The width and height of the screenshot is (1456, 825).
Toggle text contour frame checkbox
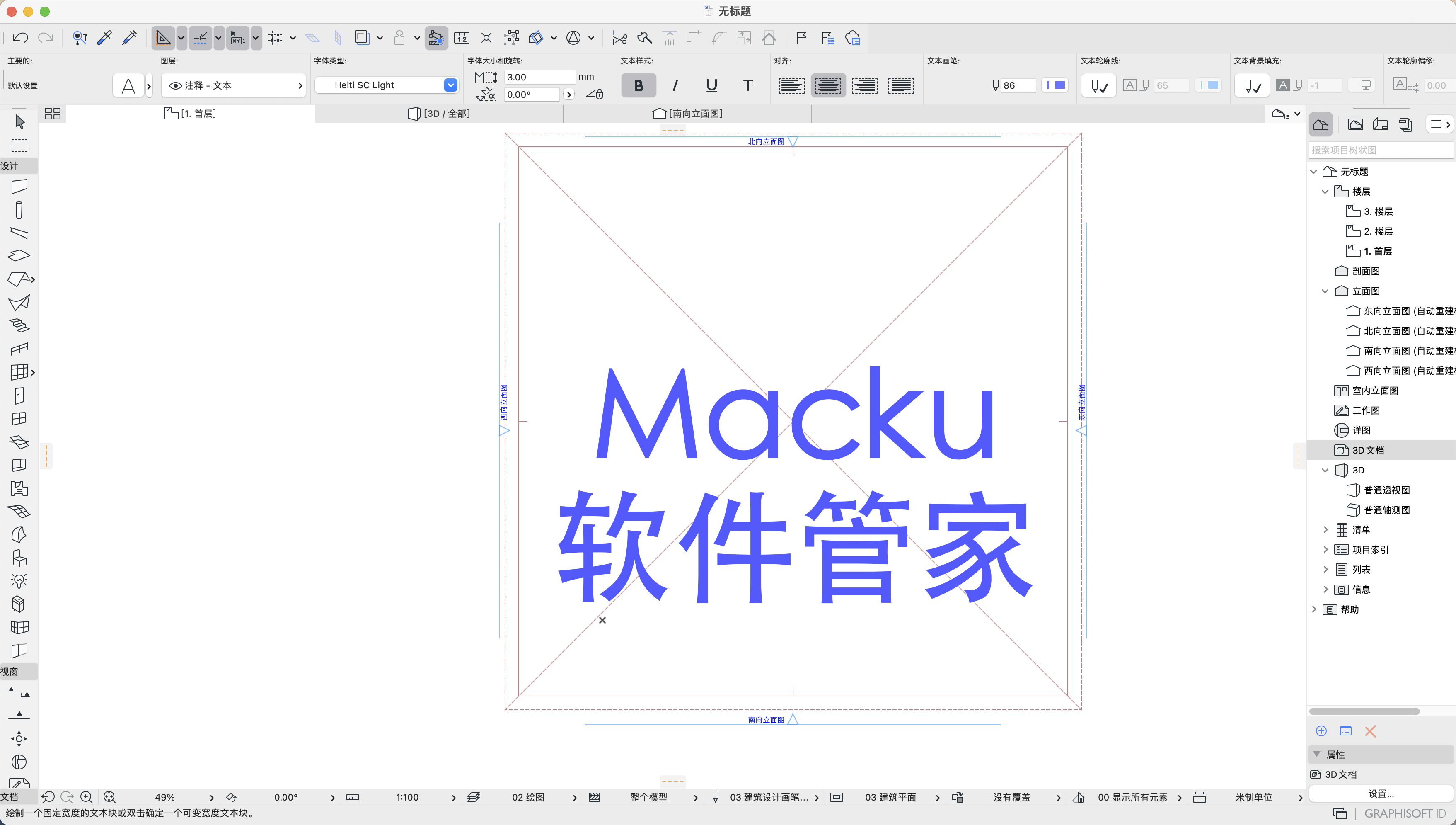pyautogui.click(x=1099, y=85)
